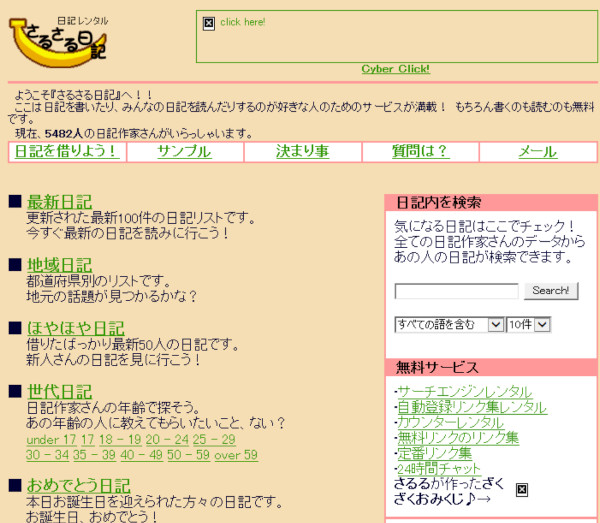Visit the 地域日記 regional list

coord(59,265)
